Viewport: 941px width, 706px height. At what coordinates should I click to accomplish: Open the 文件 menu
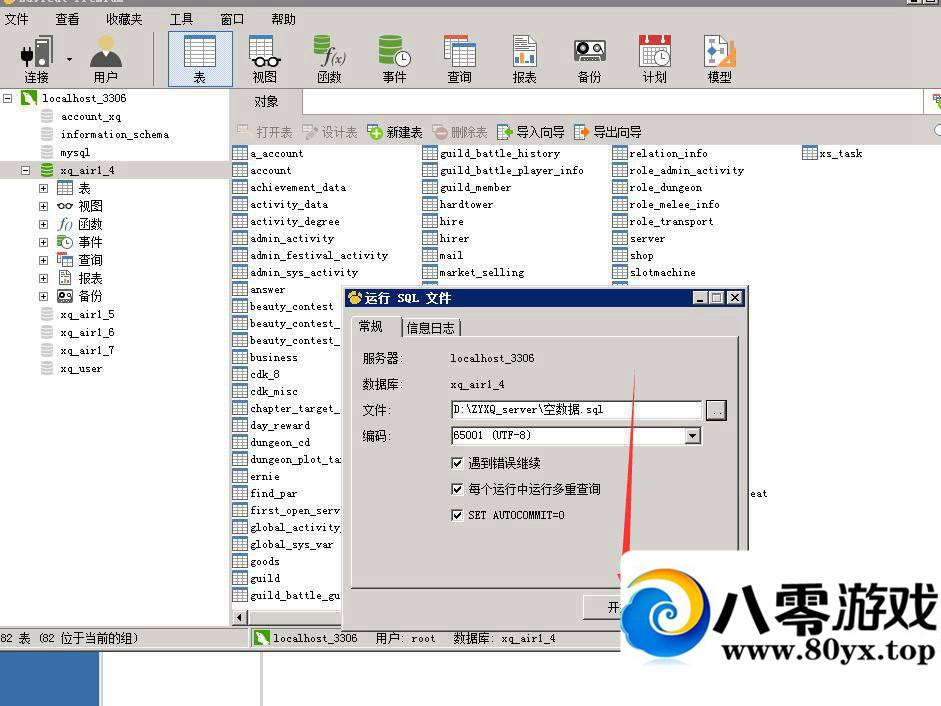[x=16, y=20]
